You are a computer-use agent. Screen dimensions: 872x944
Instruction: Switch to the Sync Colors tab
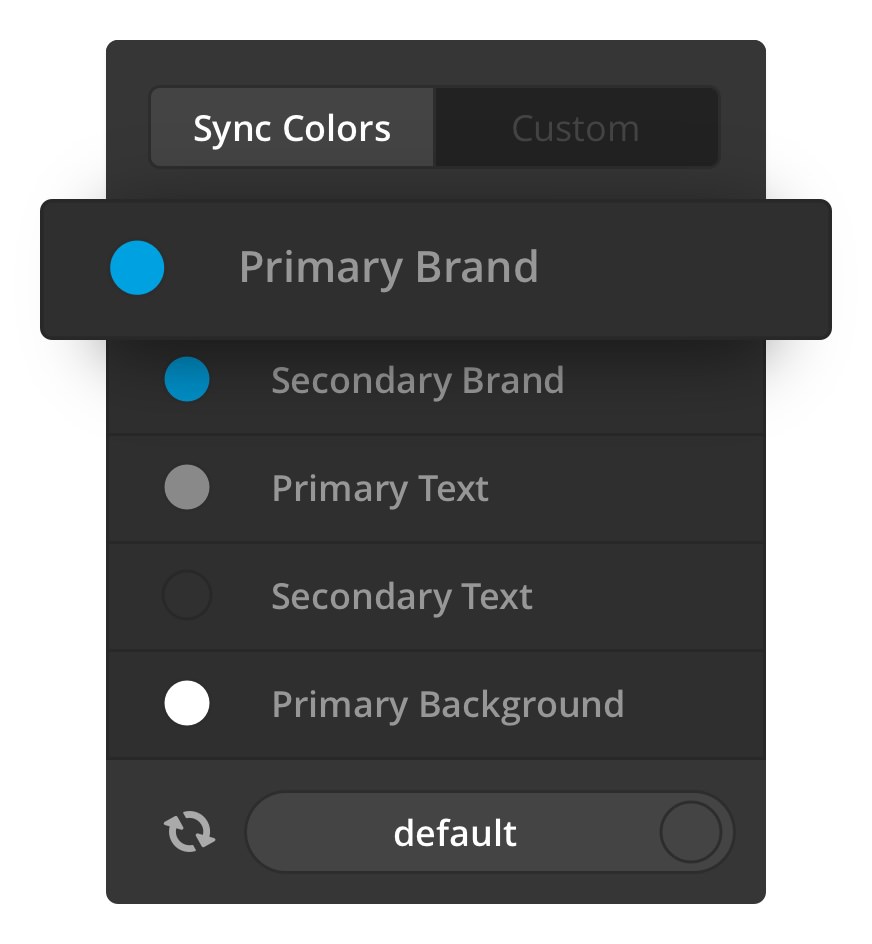292,127
